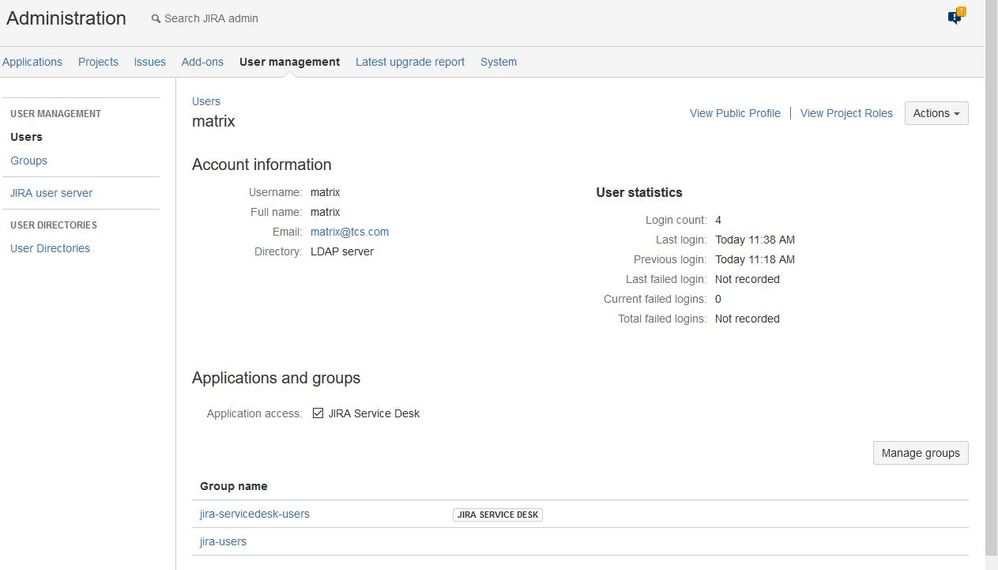Click the Last login time Today 11:38 AM

tap(754, 240)
